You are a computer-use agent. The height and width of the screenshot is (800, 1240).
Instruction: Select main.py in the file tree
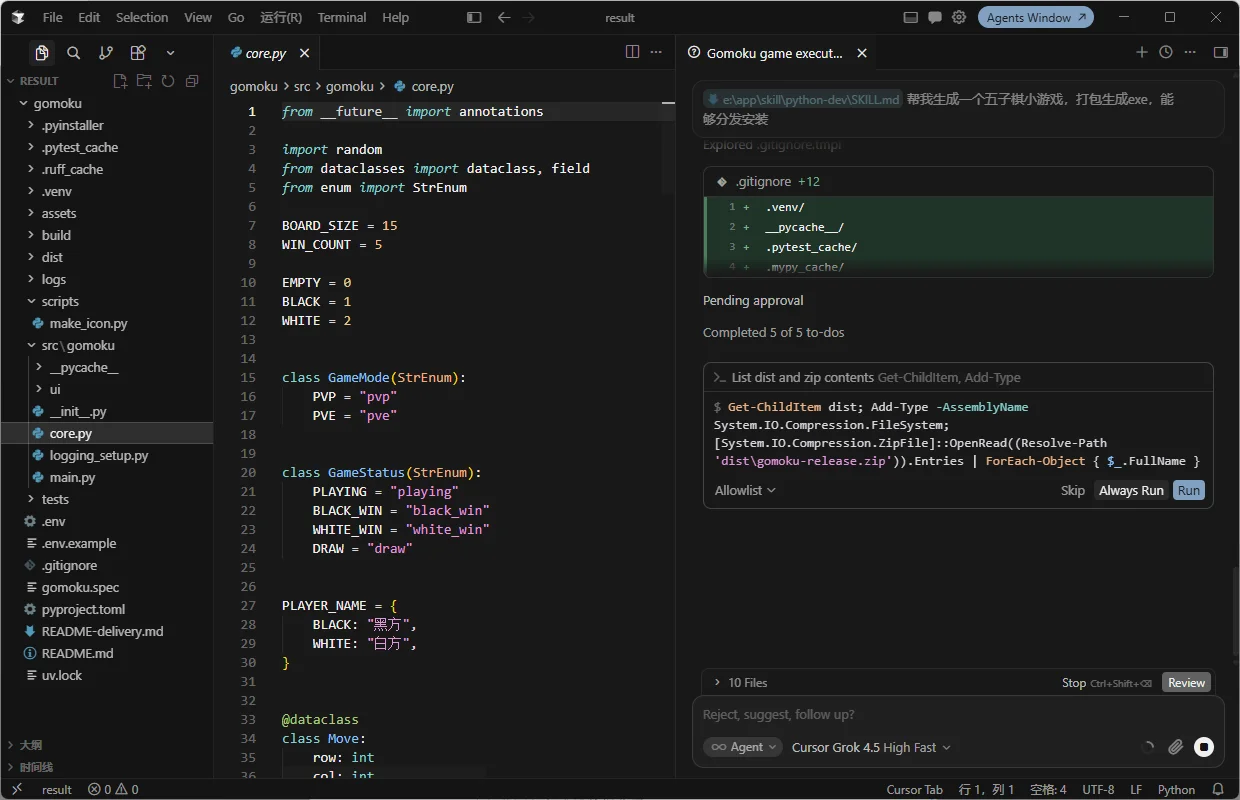click(x=106, y=477)
